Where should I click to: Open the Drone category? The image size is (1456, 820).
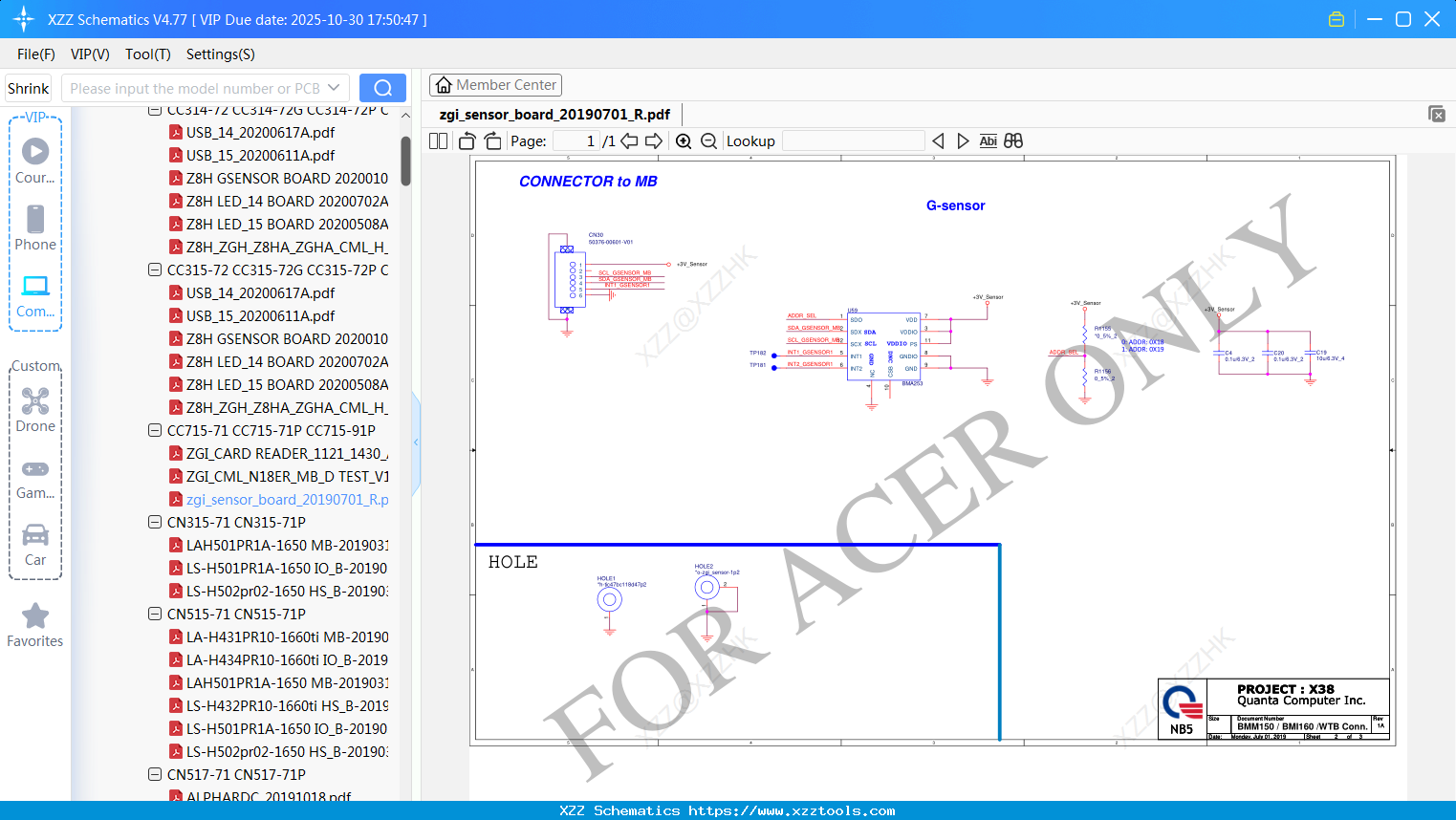[x=35, y=409]
